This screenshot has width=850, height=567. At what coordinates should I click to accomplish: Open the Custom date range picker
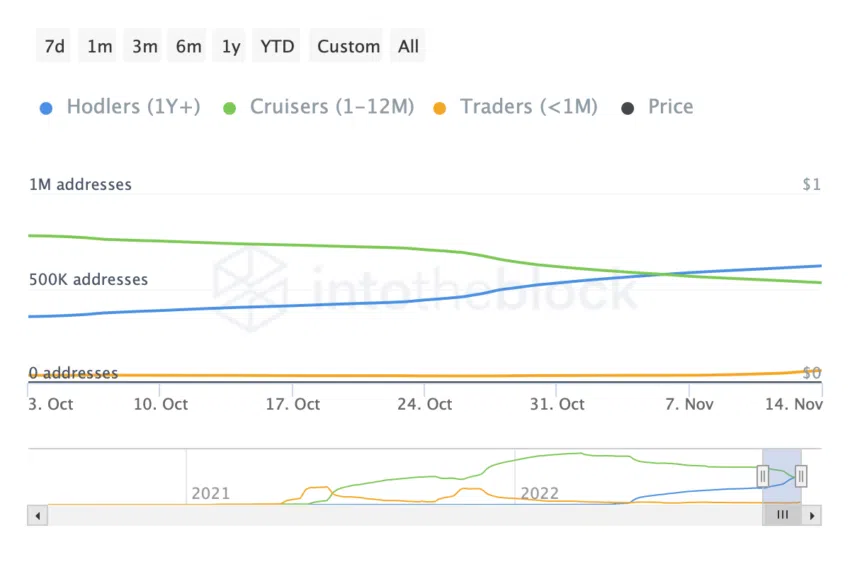tap(349, 46)
